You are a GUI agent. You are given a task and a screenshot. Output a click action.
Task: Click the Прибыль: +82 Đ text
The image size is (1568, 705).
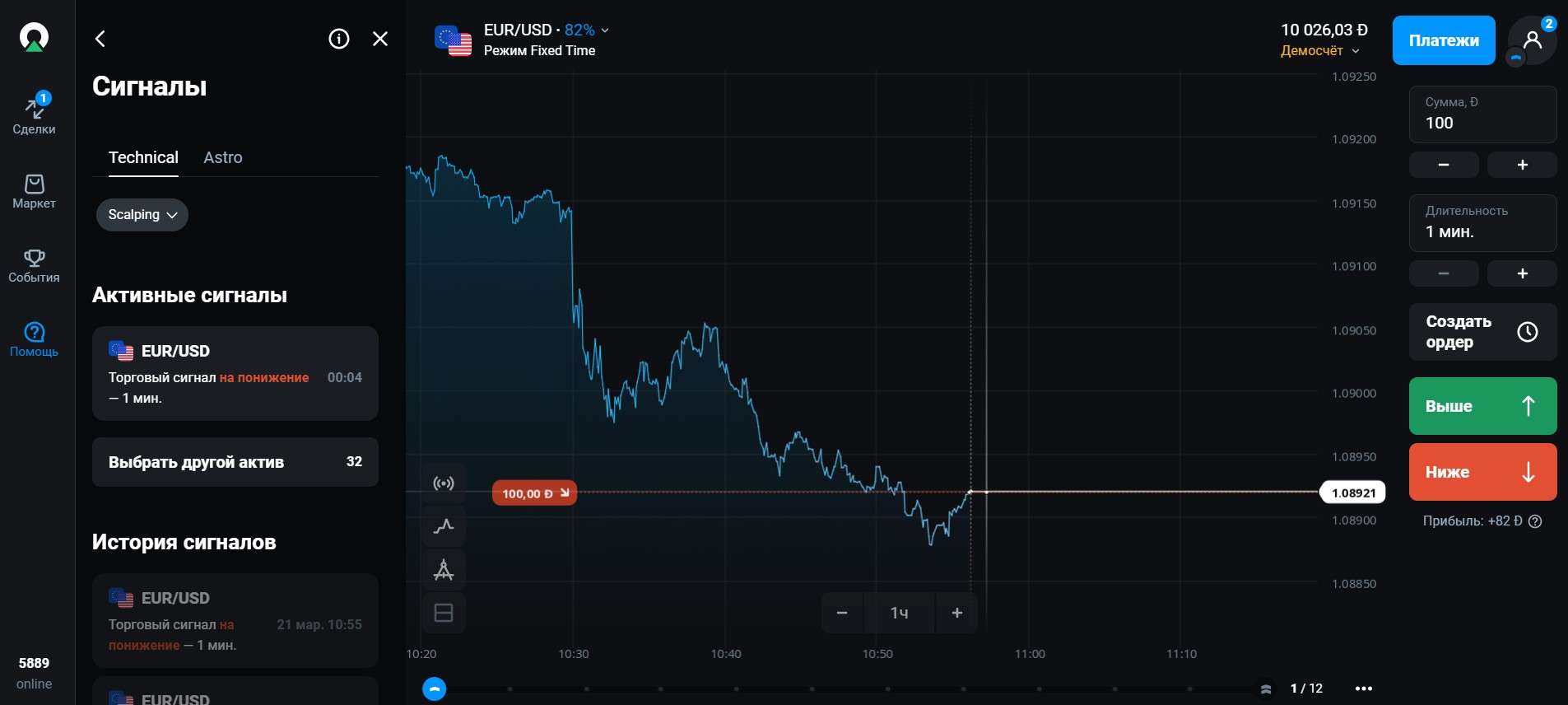[x=1473, y=521]
